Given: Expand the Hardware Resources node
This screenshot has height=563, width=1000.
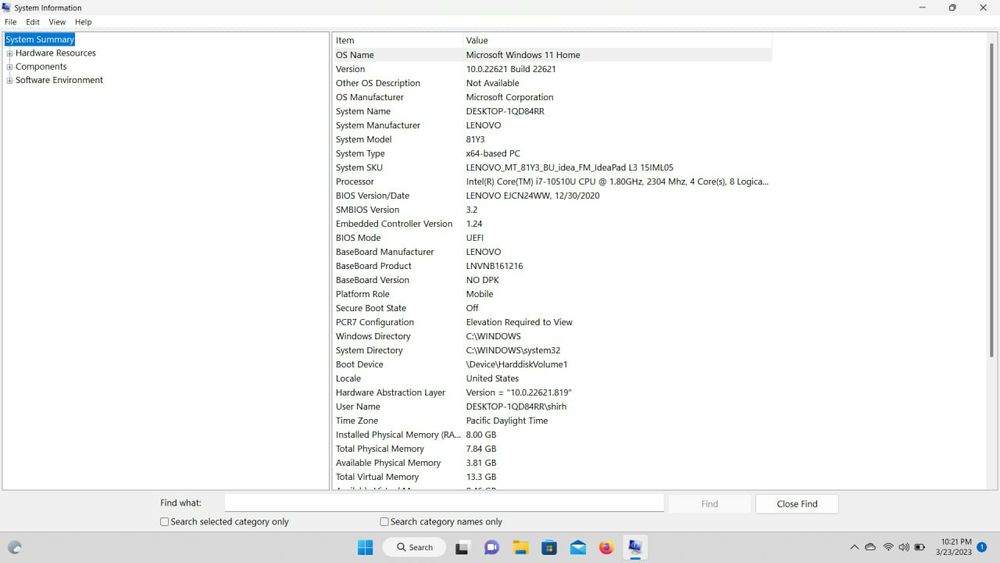Looking at the screenshot, I should click(10, 54).
